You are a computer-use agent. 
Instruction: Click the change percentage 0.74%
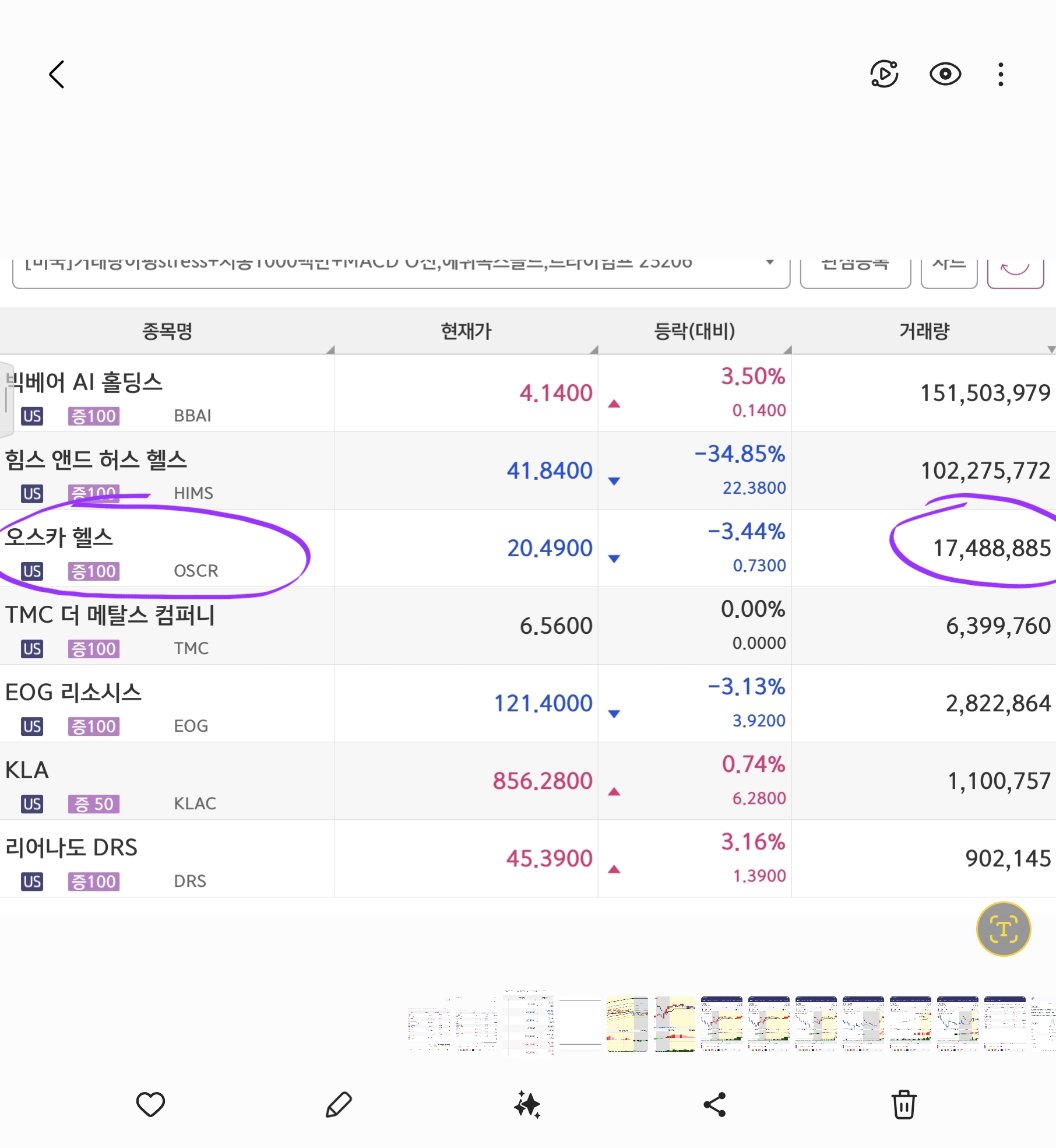753,764
